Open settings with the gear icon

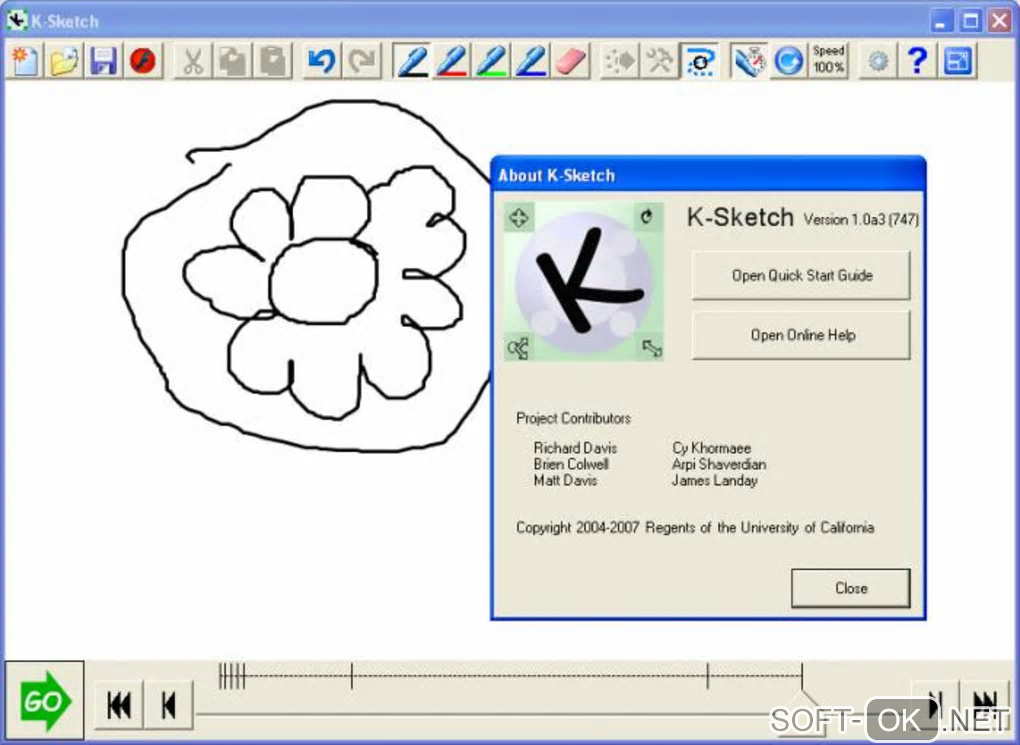[x=878, y=62]
